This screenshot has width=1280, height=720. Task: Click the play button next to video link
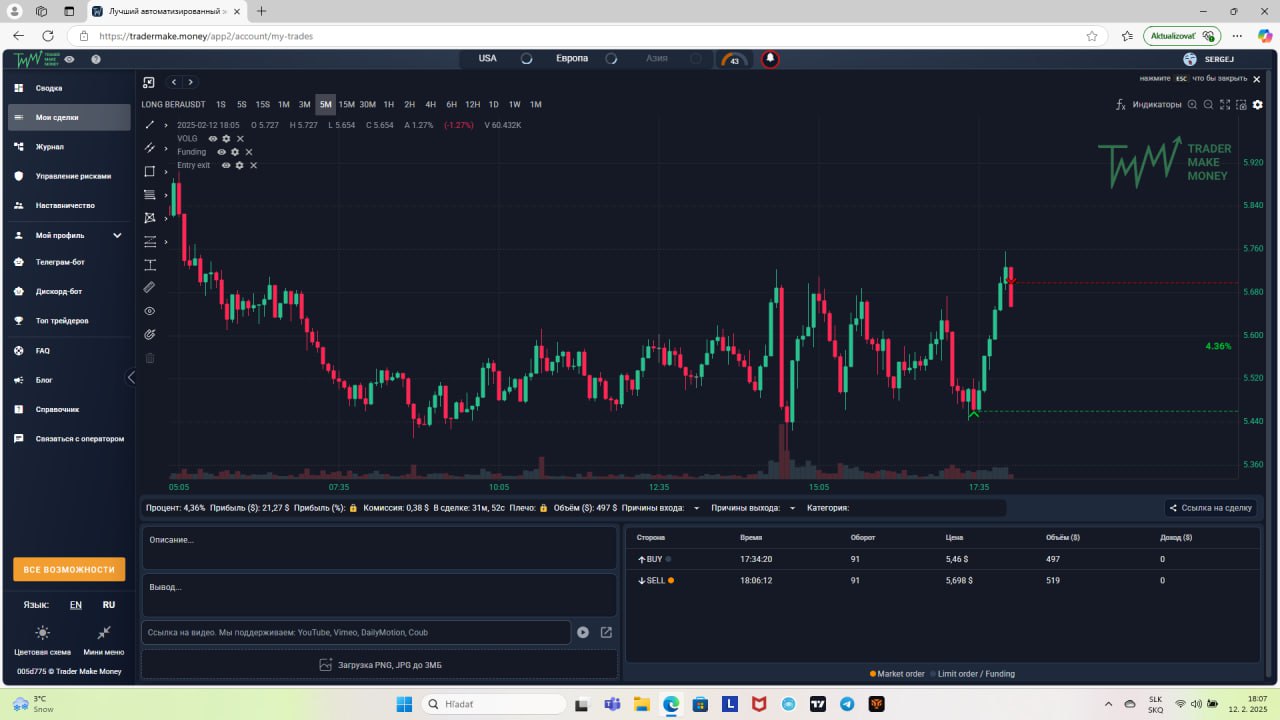(x=583, y=632)
